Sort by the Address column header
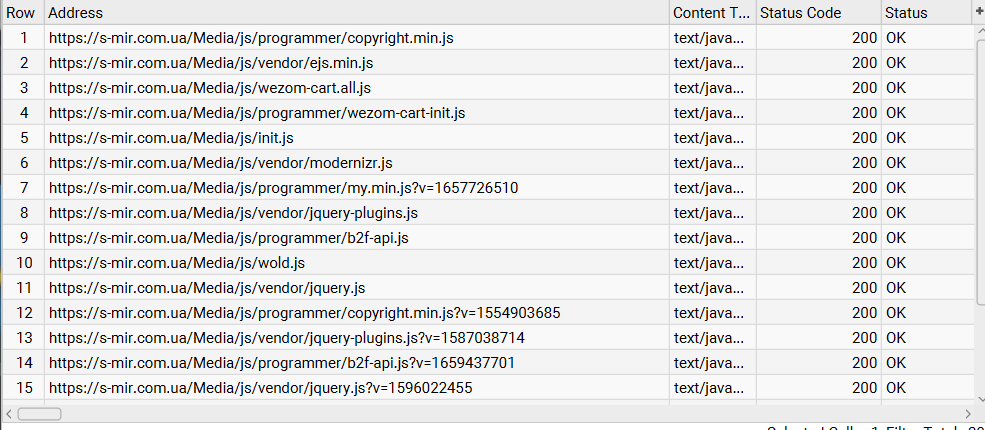The height and width of the screenshot is (430, 985). (x=356, y=13)
